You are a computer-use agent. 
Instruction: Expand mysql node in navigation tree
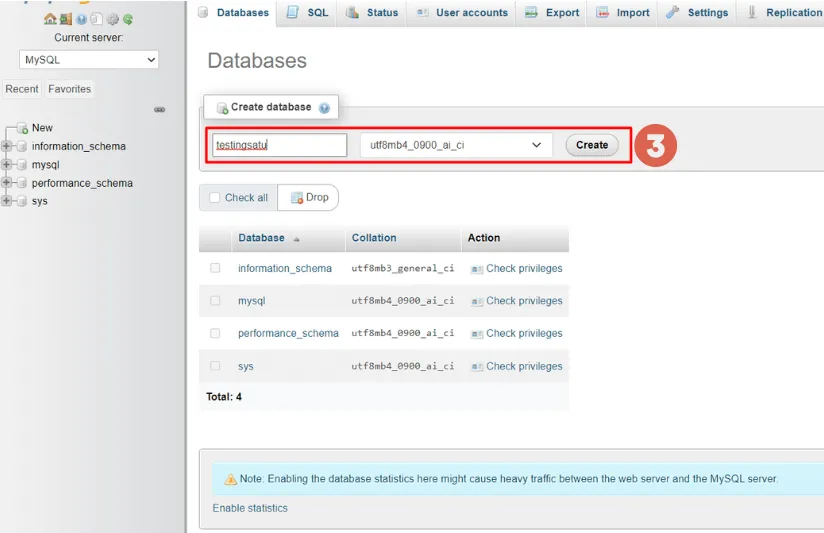6,165
